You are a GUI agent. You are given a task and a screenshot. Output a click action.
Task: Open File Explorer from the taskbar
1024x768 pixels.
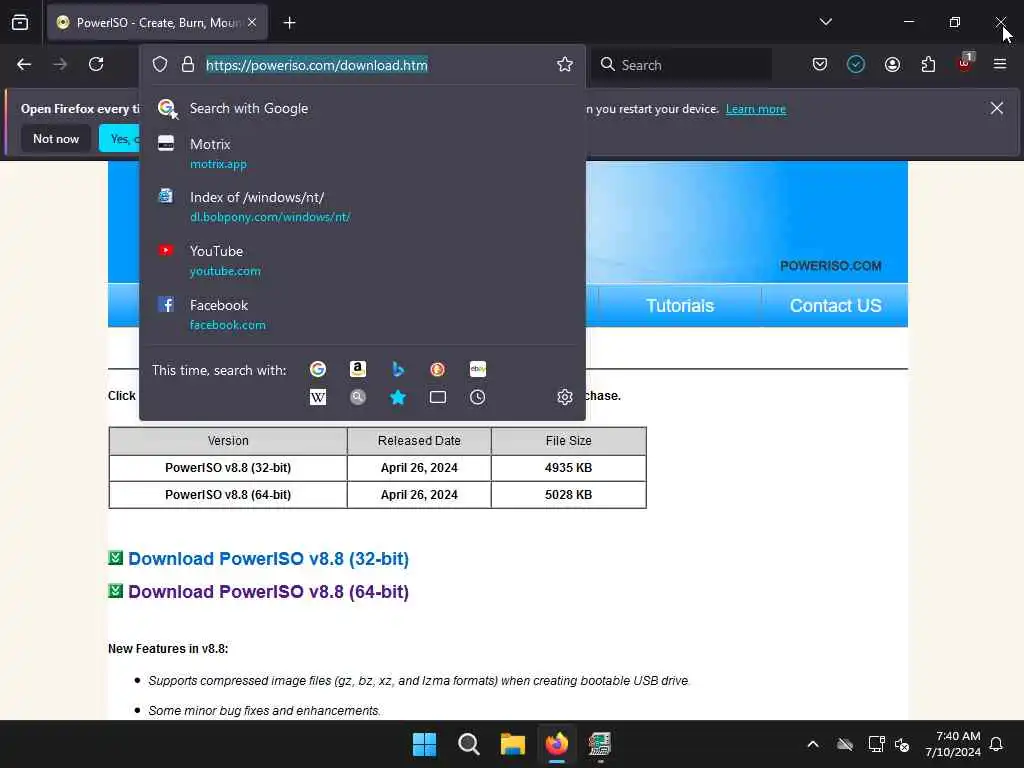513,744
